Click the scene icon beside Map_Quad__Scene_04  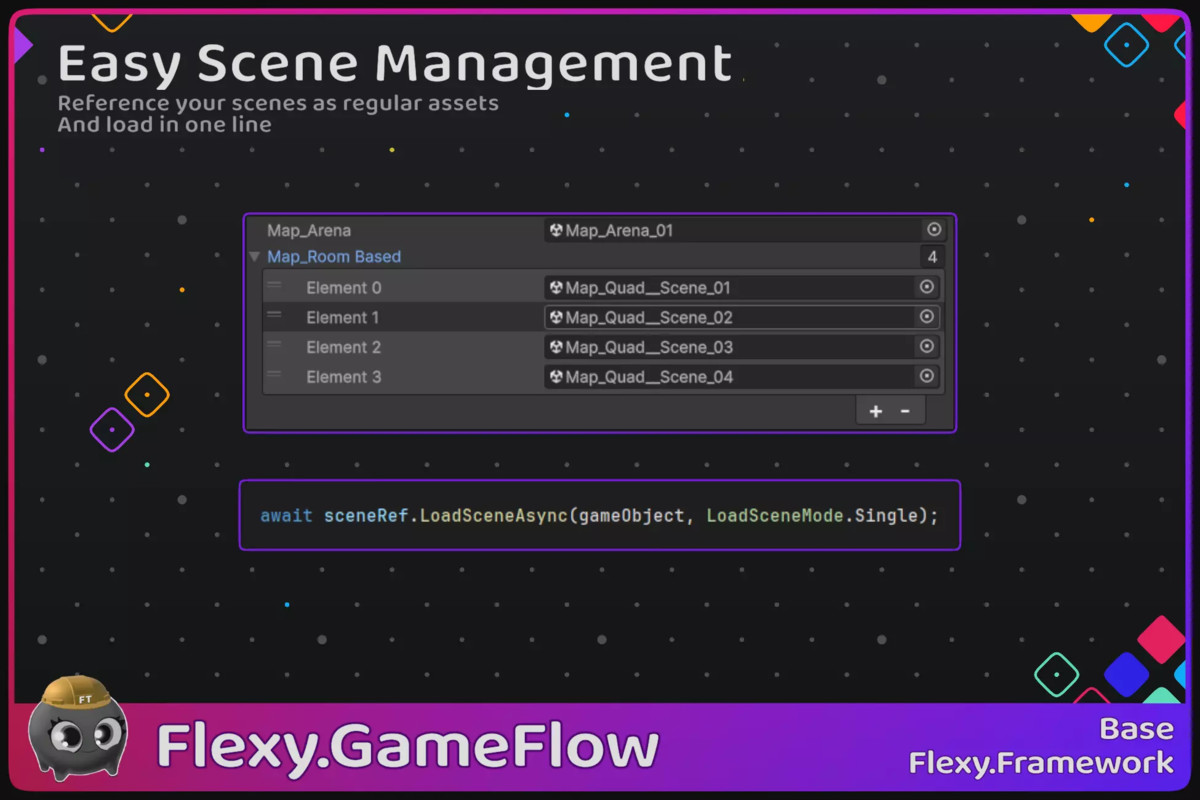click(556, 377)
